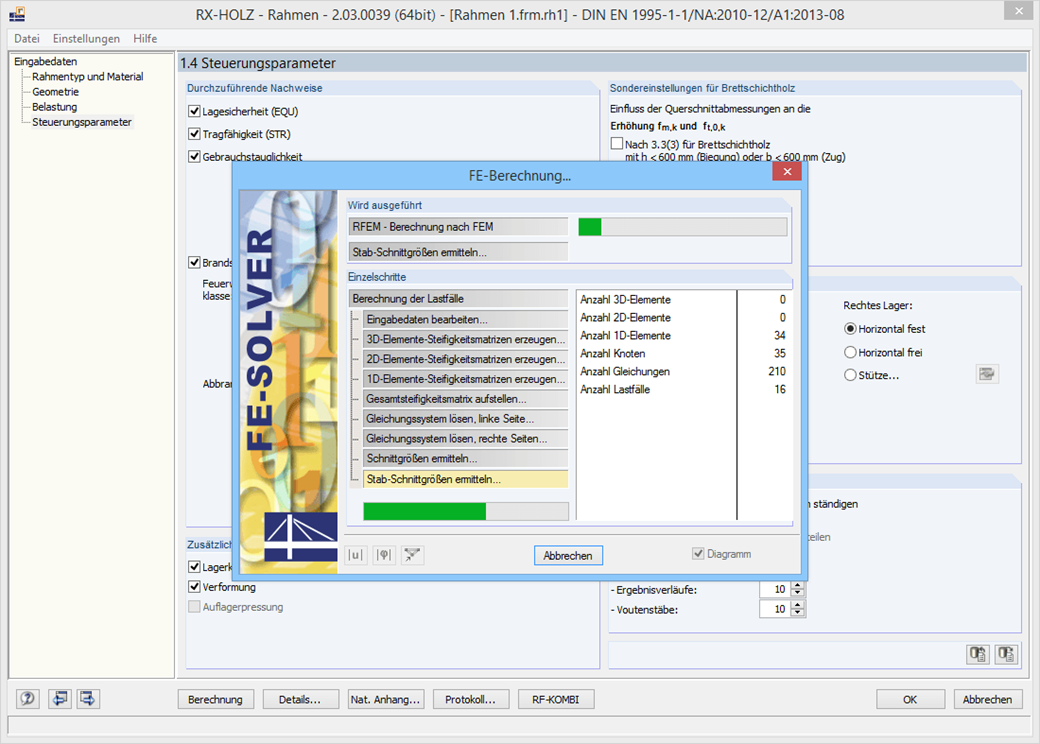Click 'Gleichungssystem lösen, rechte Seiten...' step
The width and height of the screenshot is (1040, 744).
click(x=465, y=439)
